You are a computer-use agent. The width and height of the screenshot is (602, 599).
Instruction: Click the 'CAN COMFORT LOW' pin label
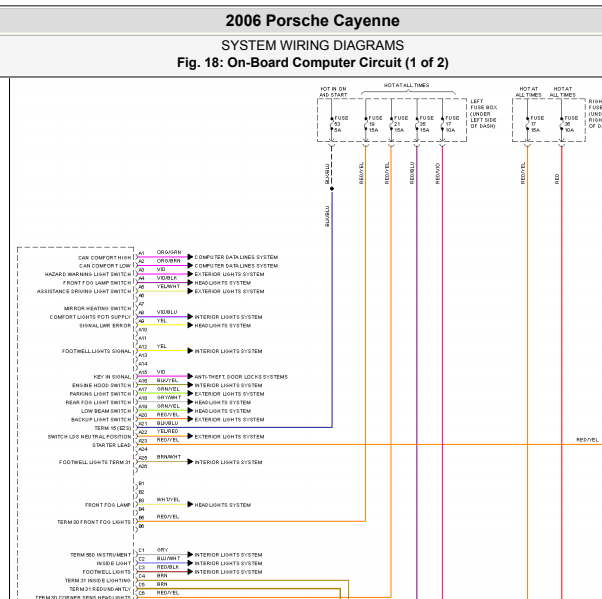(105, 266)
